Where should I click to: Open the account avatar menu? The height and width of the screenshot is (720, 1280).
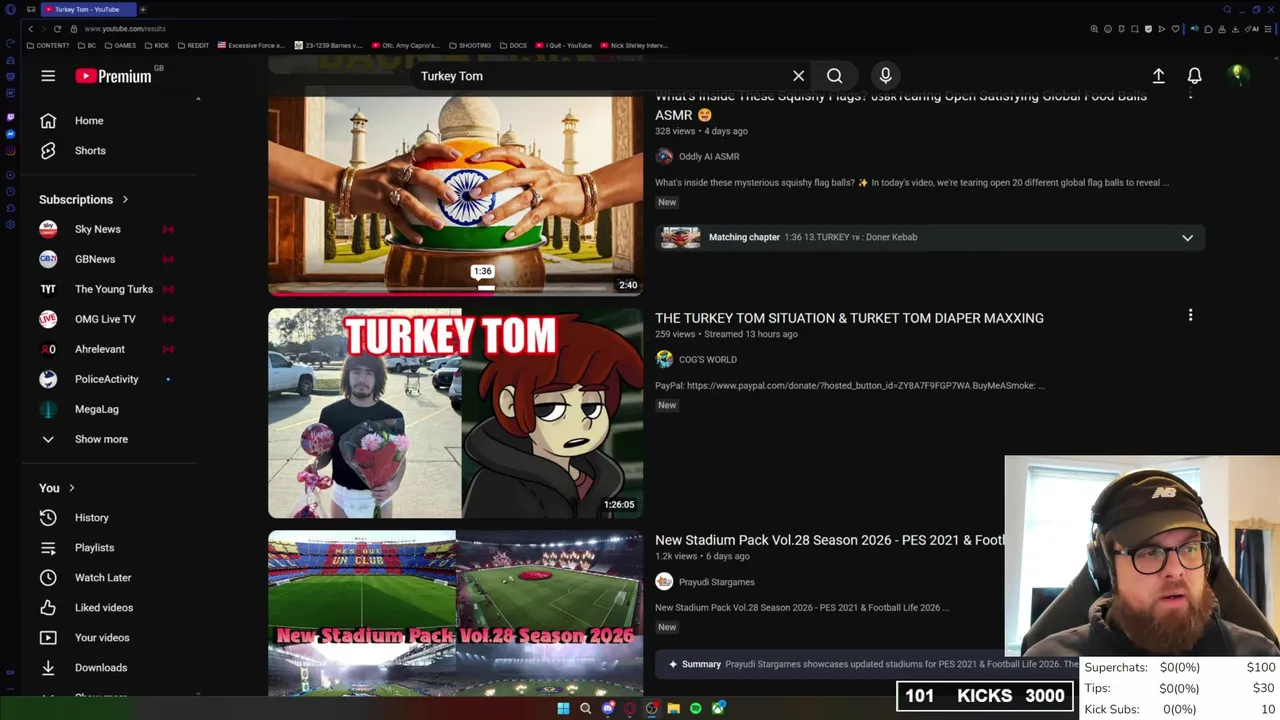tap(1238, 76)
